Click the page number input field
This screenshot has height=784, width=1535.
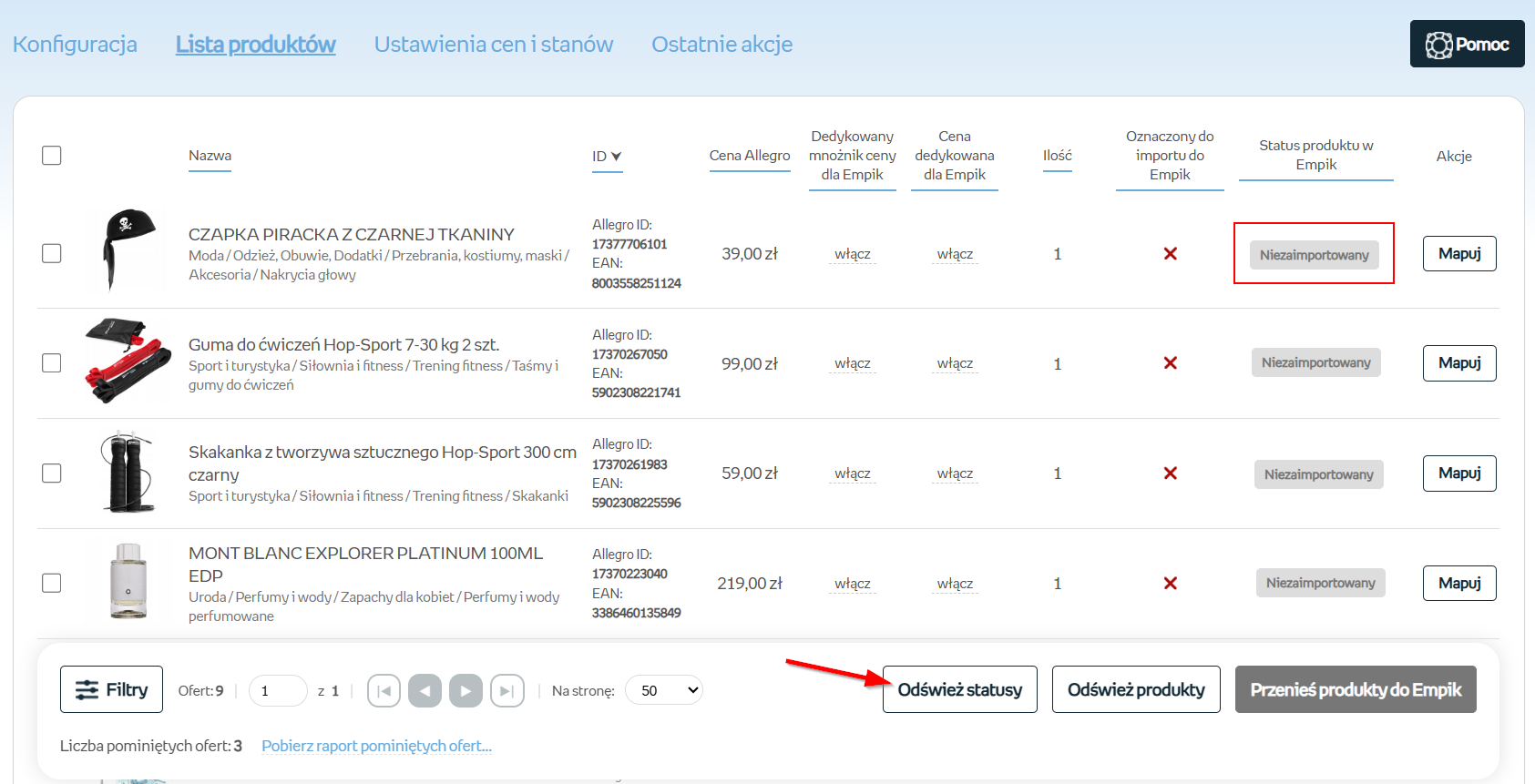277,691
